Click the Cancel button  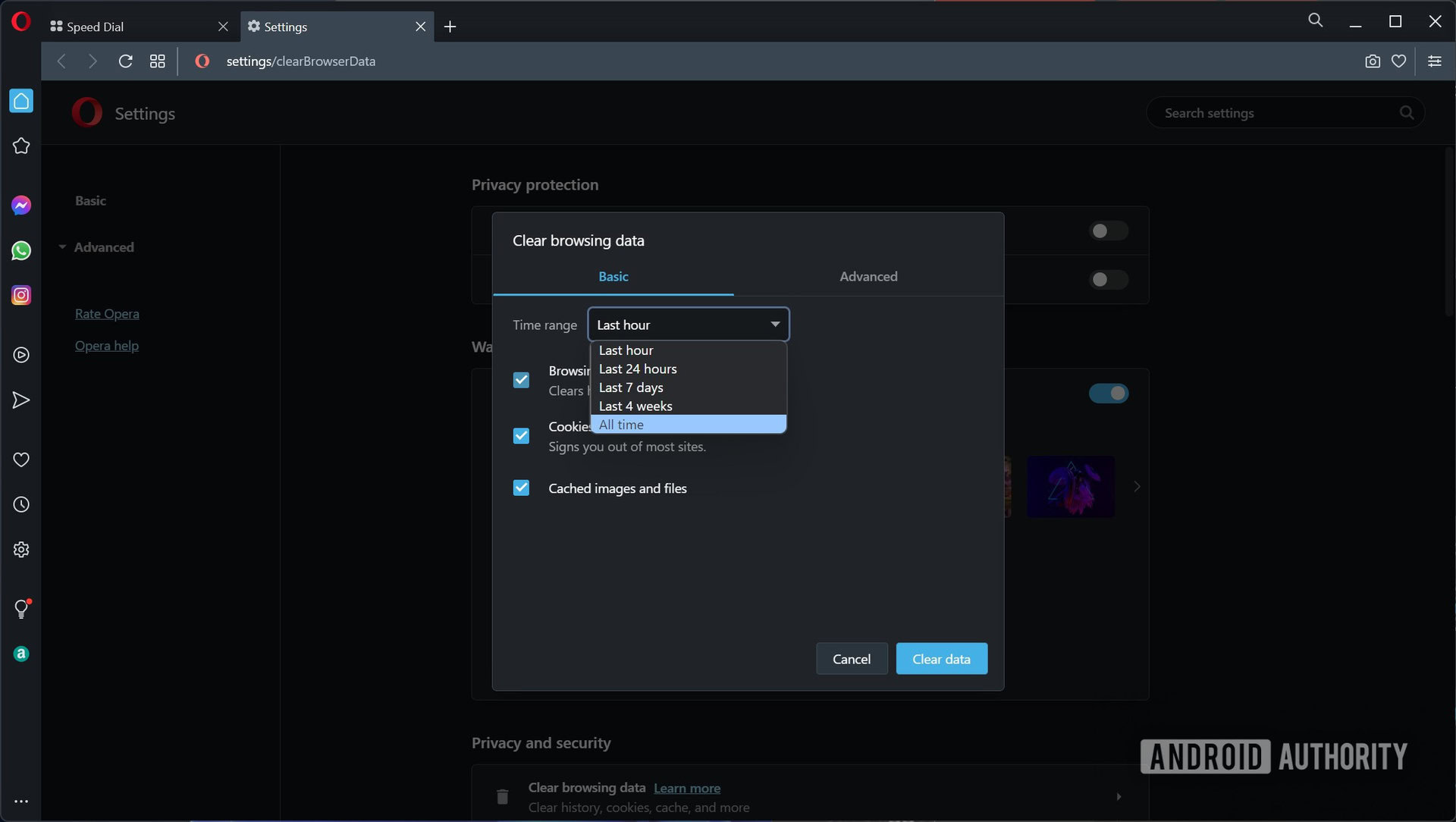point(852,659)
